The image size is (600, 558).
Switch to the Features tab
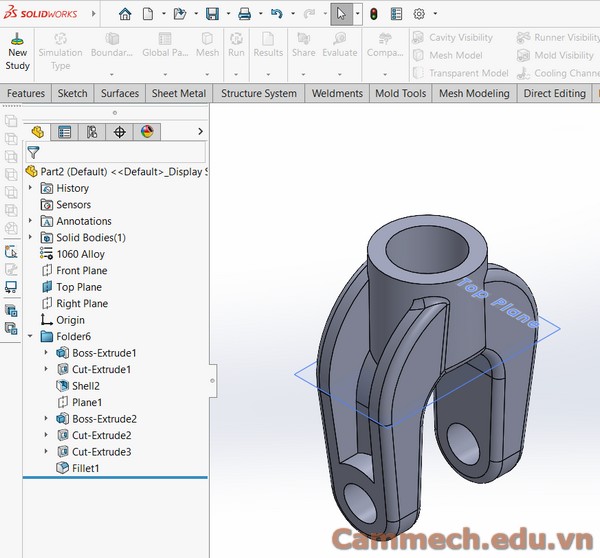point(26,93)
